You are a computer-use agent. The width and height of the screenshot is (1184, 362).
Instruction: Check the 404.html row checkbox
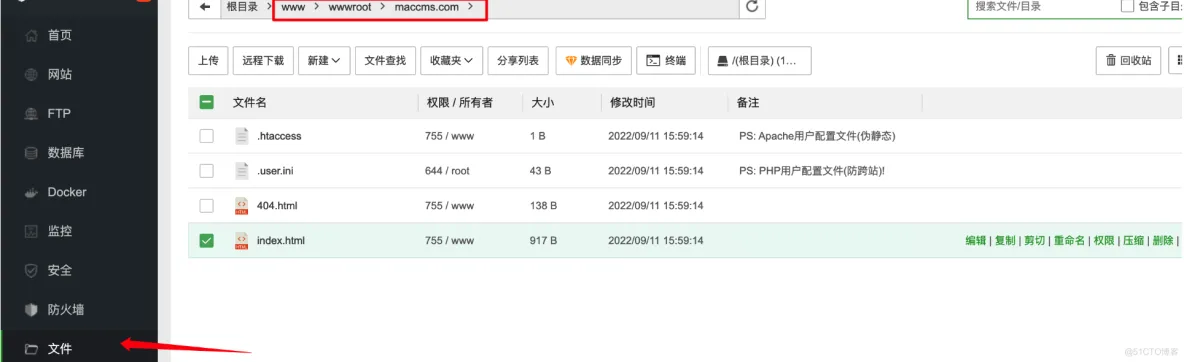click(206, 206)
